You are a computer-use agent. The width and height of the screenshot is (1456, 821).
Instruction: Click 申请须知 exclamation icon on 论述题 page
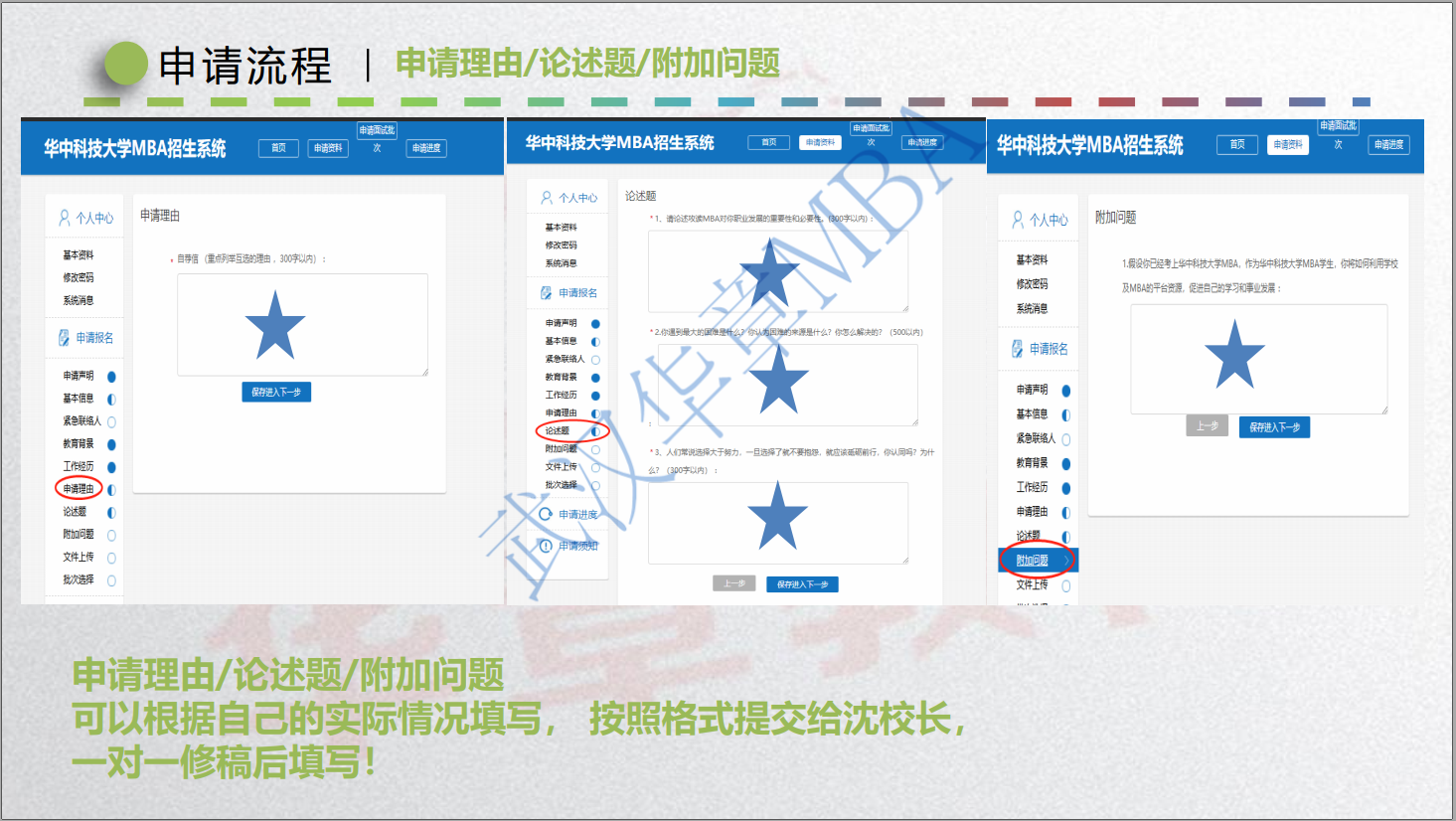[x=546, y=546]
